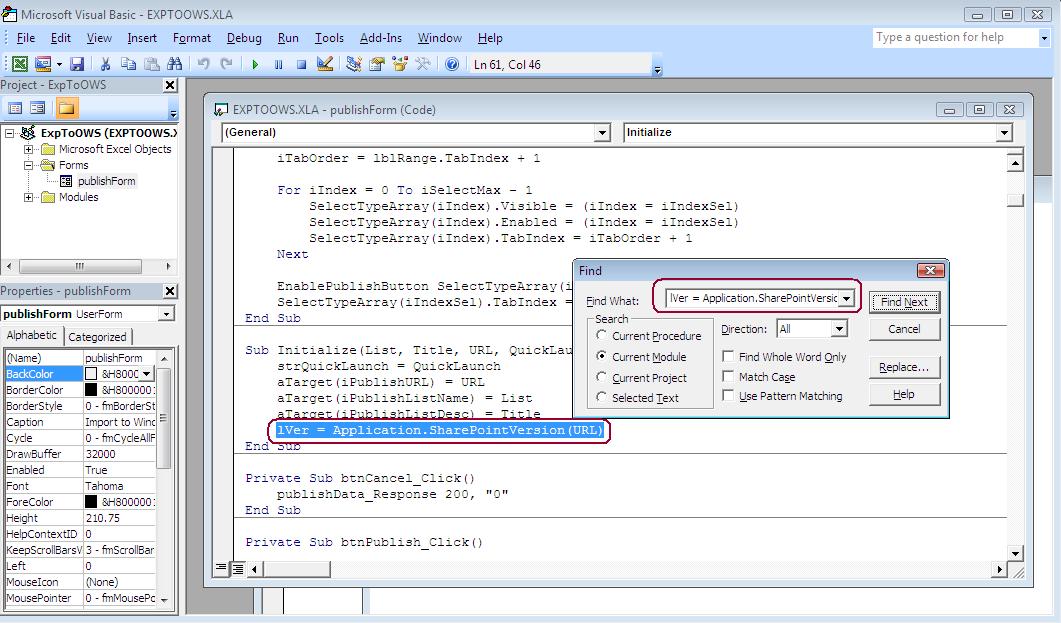Image resolution: width=1061 pixels, height=623 pixels.
Task: Click the Type a question for help box
Action: pos(955,37)
